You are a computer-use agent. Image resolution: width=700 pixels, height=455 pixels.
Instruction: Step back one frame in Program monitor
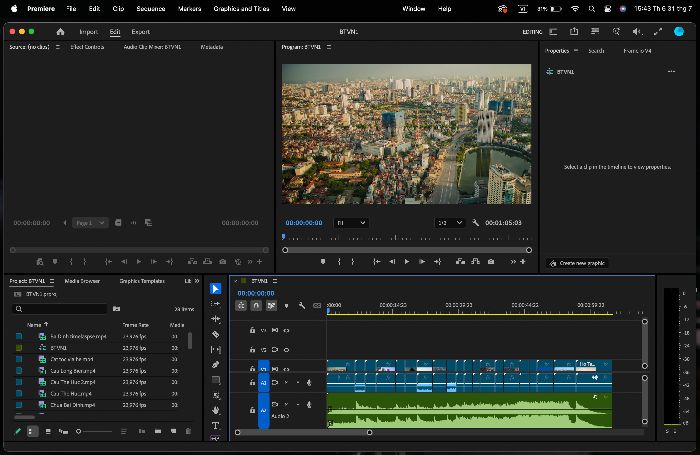[392, 262]
